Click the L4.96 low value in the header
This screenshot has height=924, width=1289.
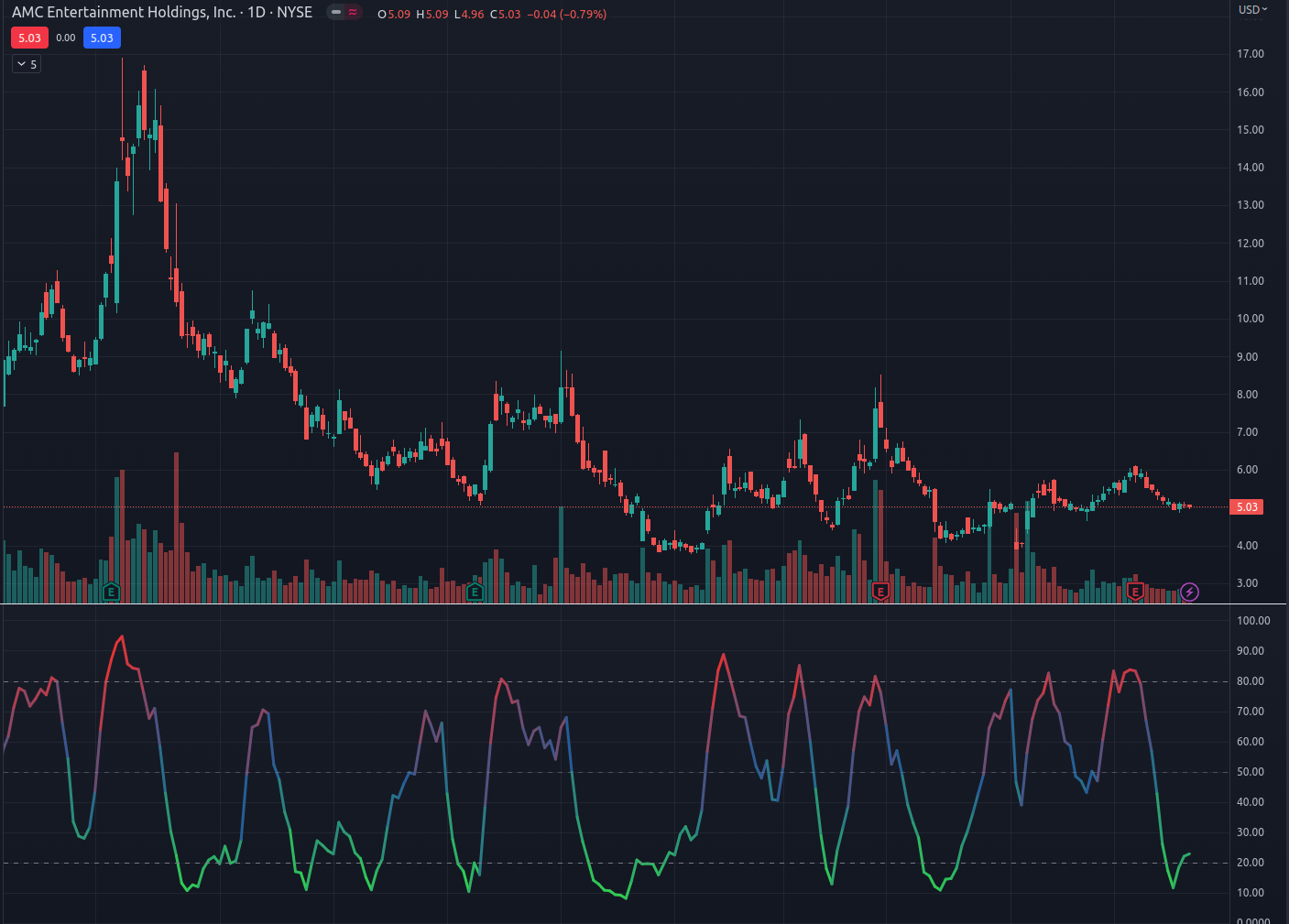pyautogui.click(x=469, y=15)
